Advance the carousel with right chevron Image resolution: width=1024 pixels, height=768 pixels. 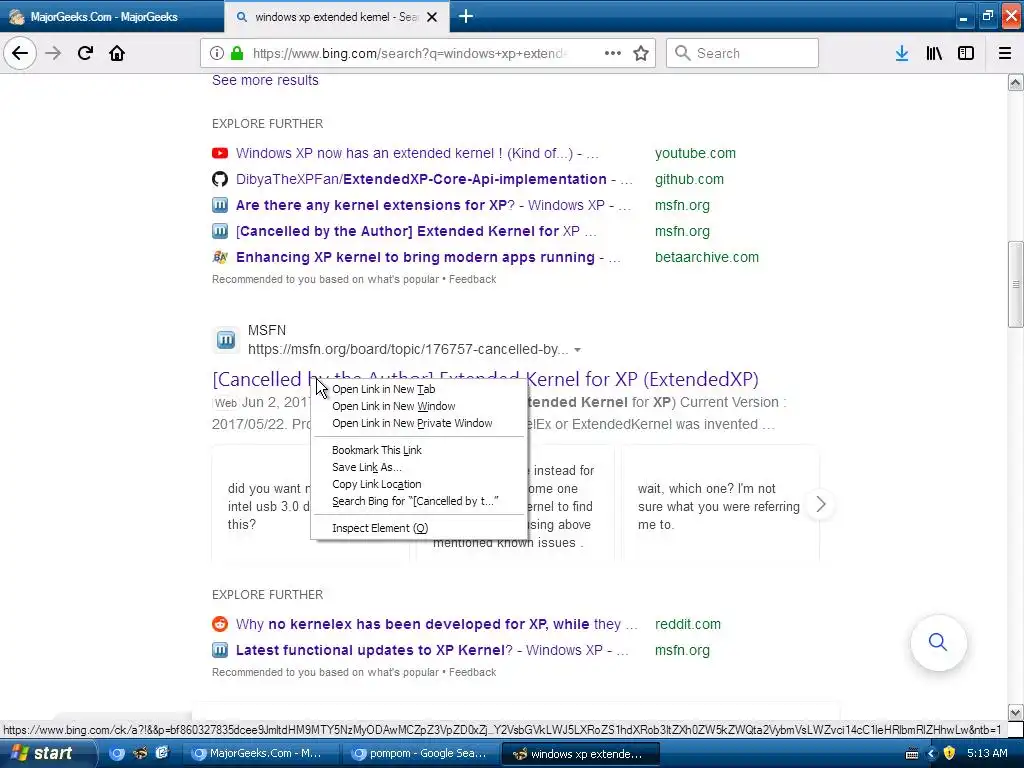click(x=820, y=504)
